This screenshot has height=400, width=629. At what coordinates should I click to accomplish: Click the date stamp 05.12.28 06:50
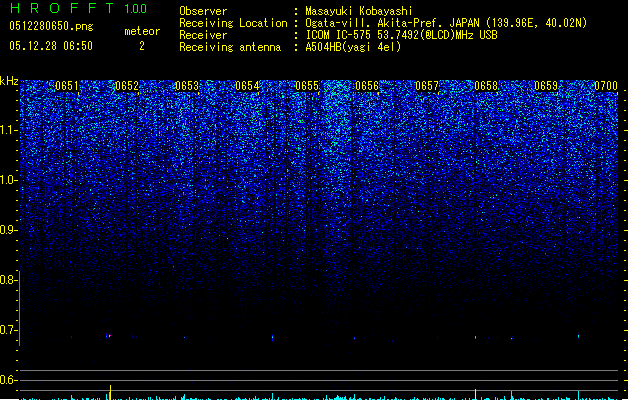pyautogui.click(x=51, y=46)
